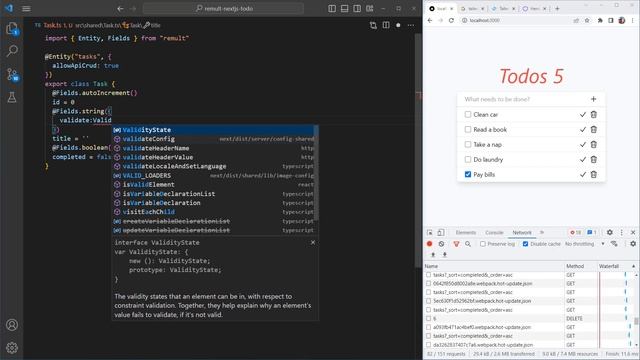Open the Chrome Extensions puzzle icon
Image resolution: width=640 pixels, height=360 pixels.
(600, 20)
